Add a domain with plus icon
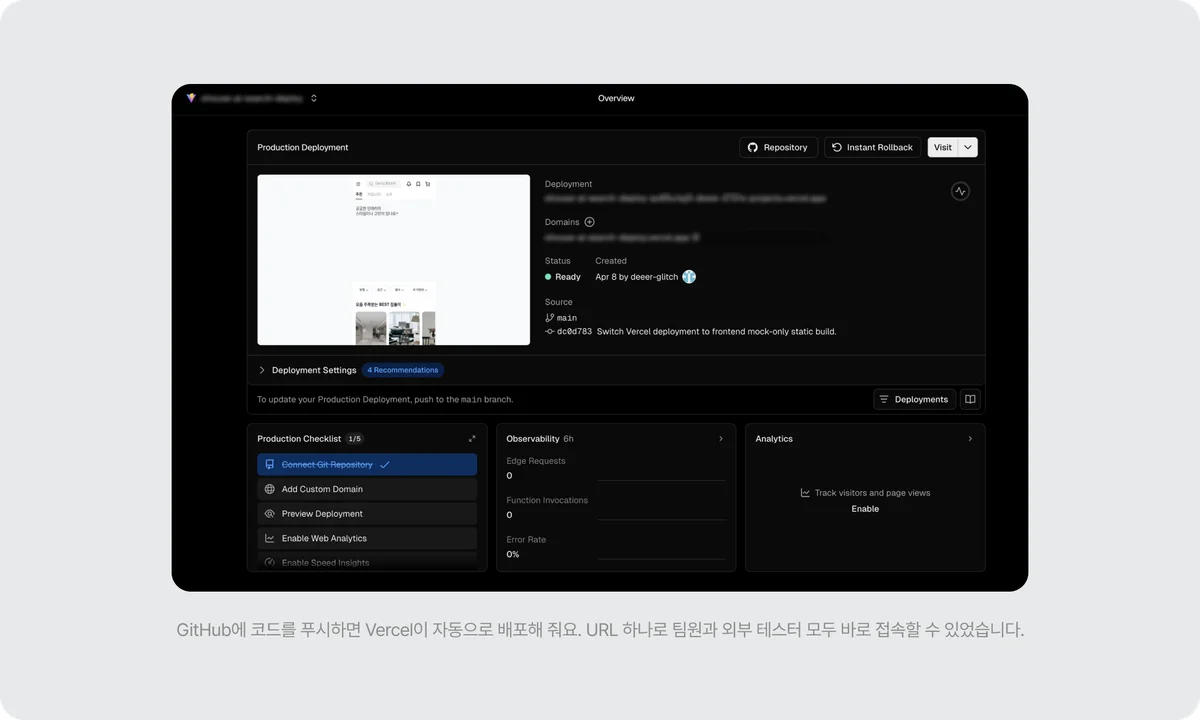This screenshot has width=1200, height=720. 589,222
